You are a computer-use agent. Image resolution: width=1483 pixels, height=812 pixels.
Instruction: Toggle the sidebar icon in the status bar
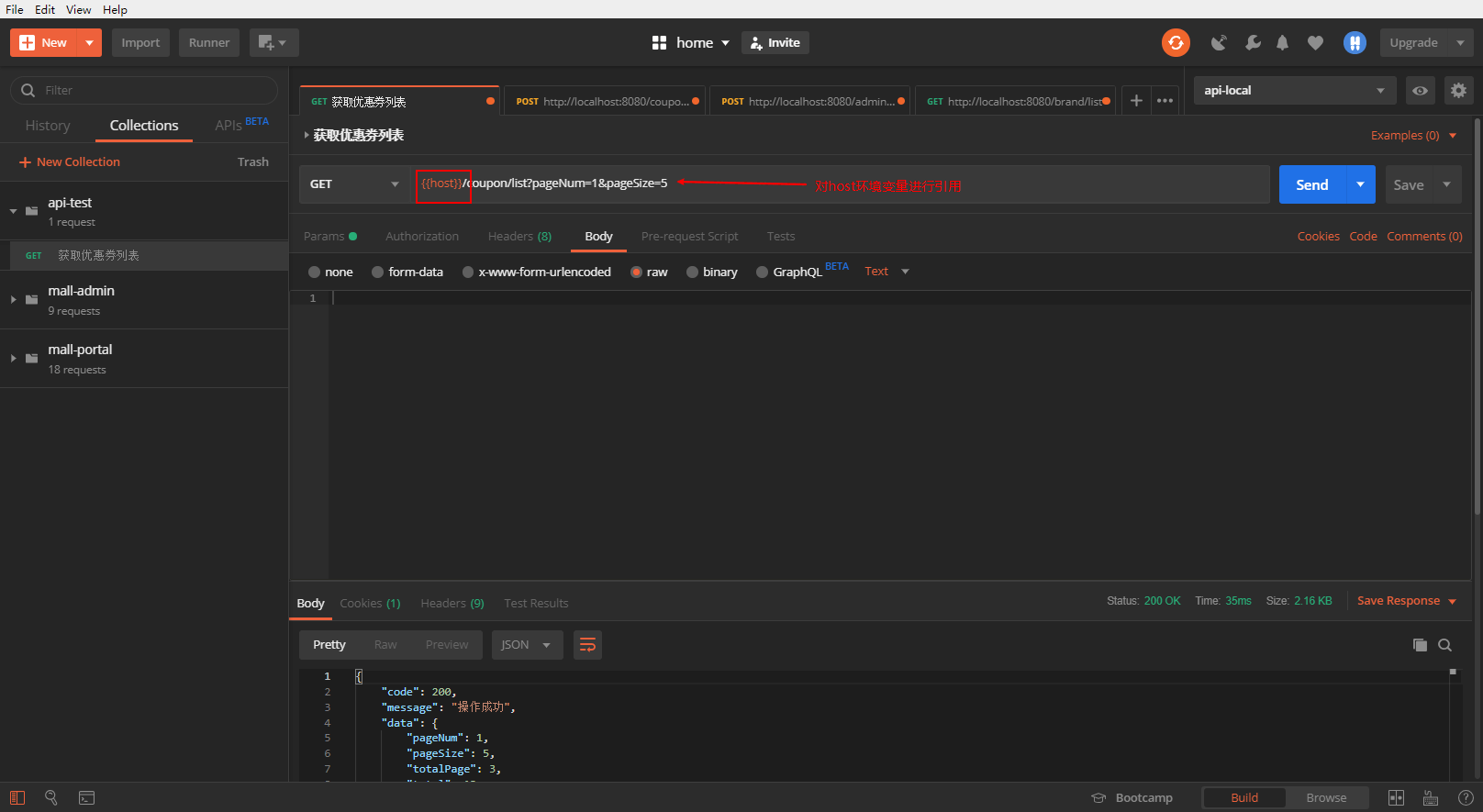click(17, 797)
